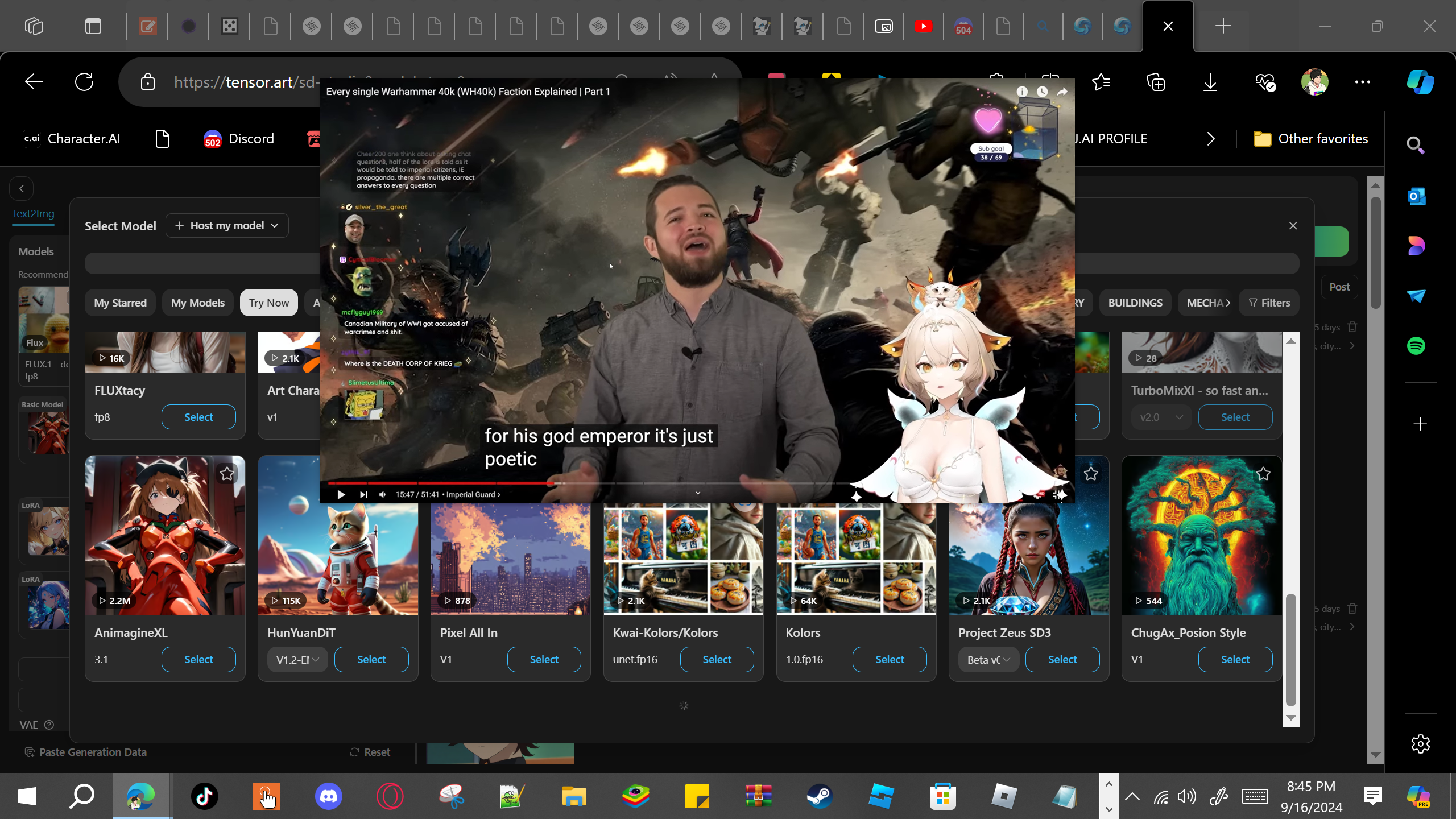Open Discord favorite bookmark
Viewport: 1456px width, 819px height.
coord(239,139)
